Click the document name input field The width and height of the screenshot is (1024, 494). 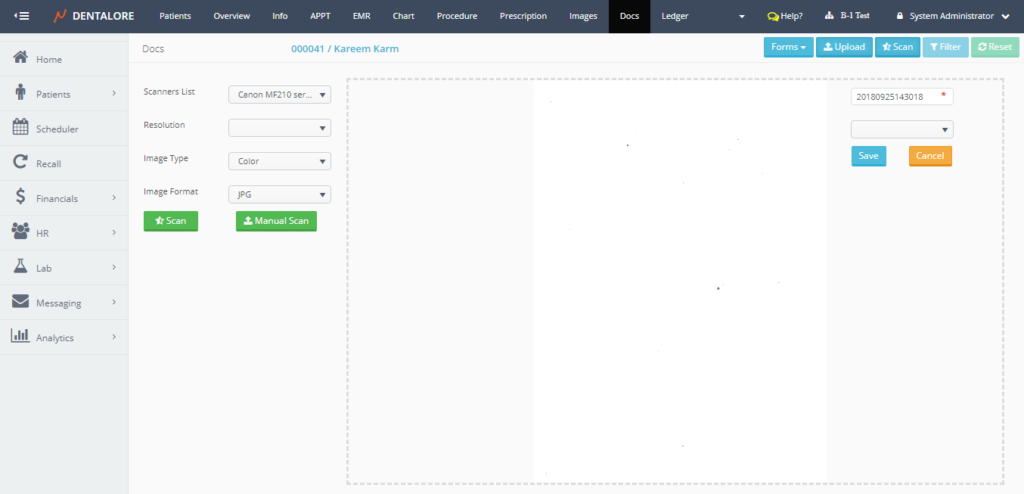pos(895,96)
